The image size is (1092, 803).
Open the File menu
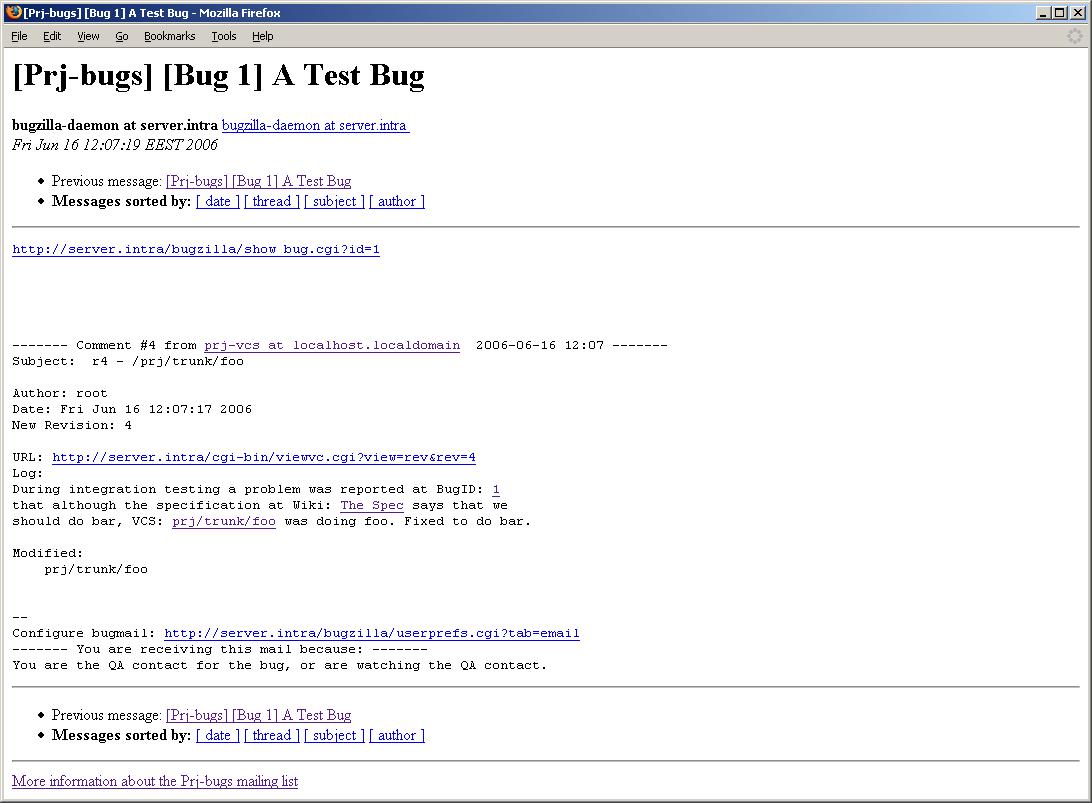19,36
